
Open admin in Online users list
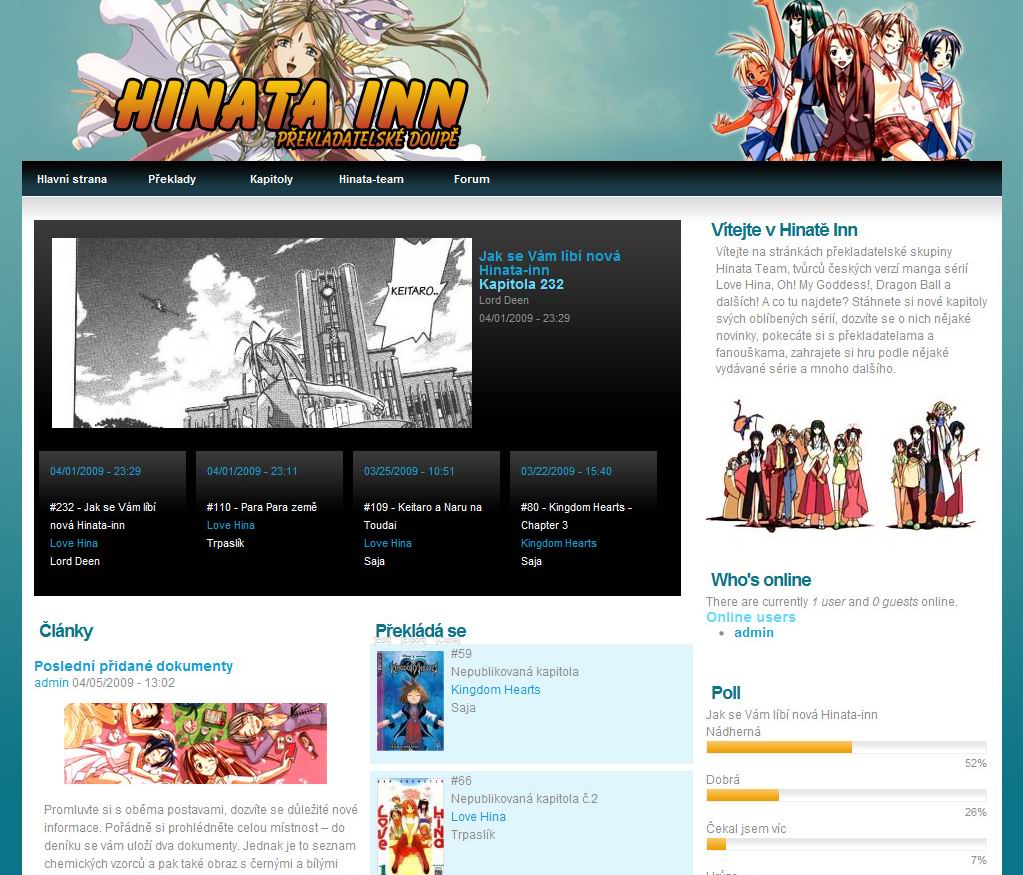click(754, 632)
